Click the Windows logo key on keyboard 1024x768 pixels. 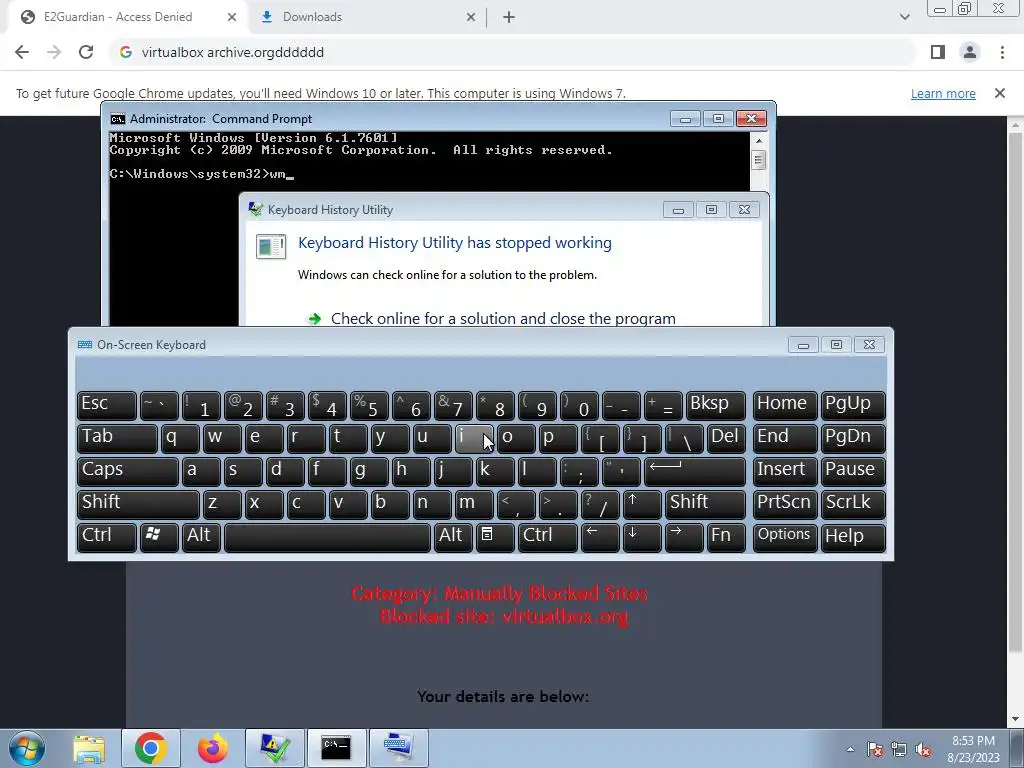click(159, 537)
